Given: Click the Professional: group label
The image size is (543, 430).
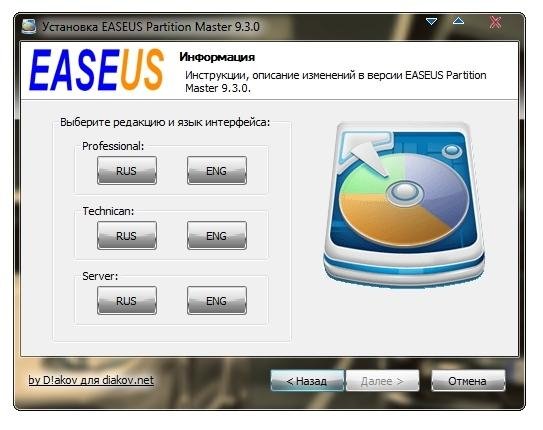Looking at the screenshot, I should coord(113,146).
